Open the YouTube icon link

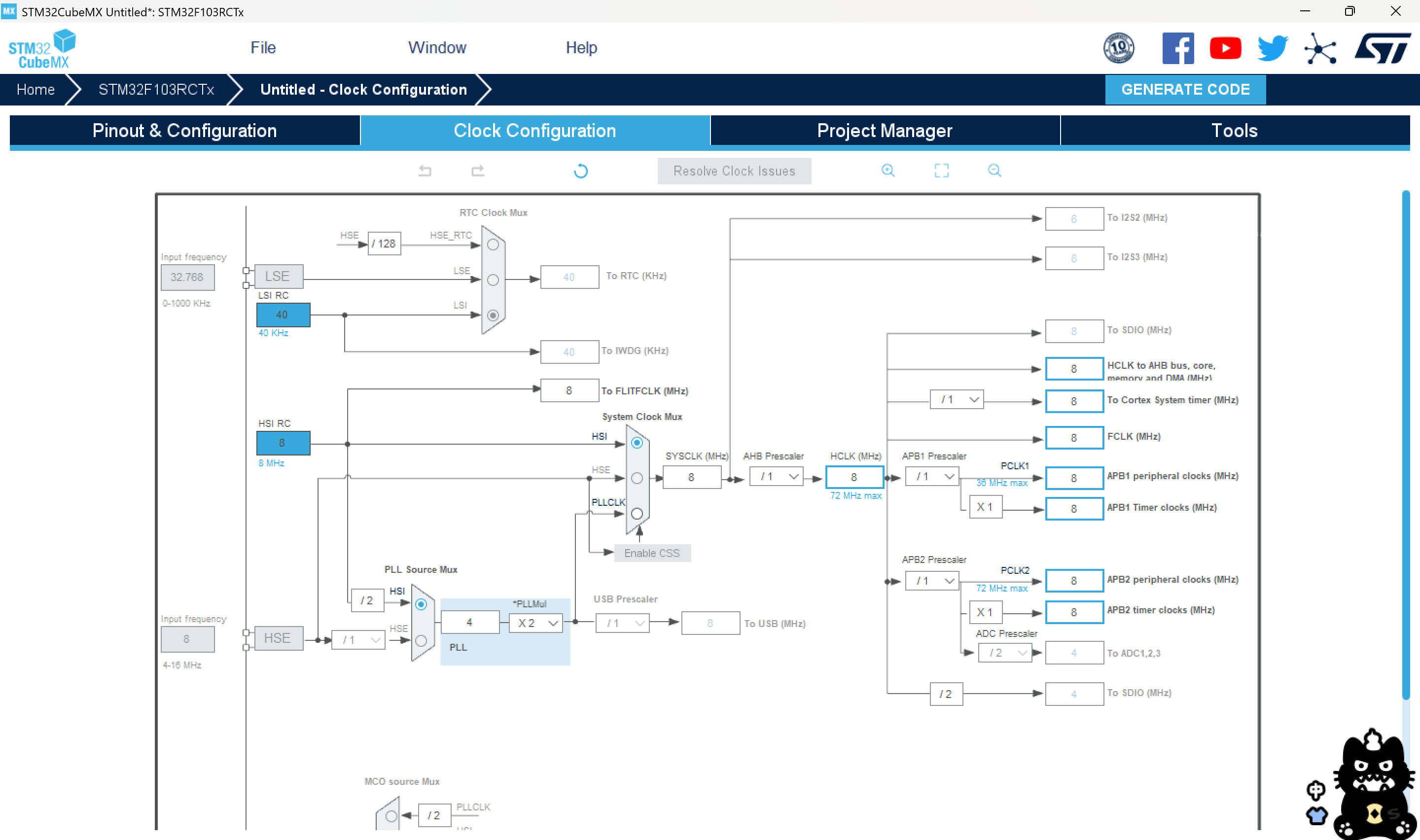tap(1225, 48)
